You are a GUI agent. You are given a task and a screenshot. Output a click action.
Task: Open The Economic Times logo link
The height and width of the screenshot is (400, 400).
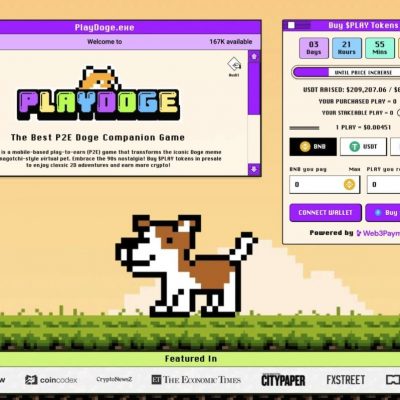click(196, 380)
